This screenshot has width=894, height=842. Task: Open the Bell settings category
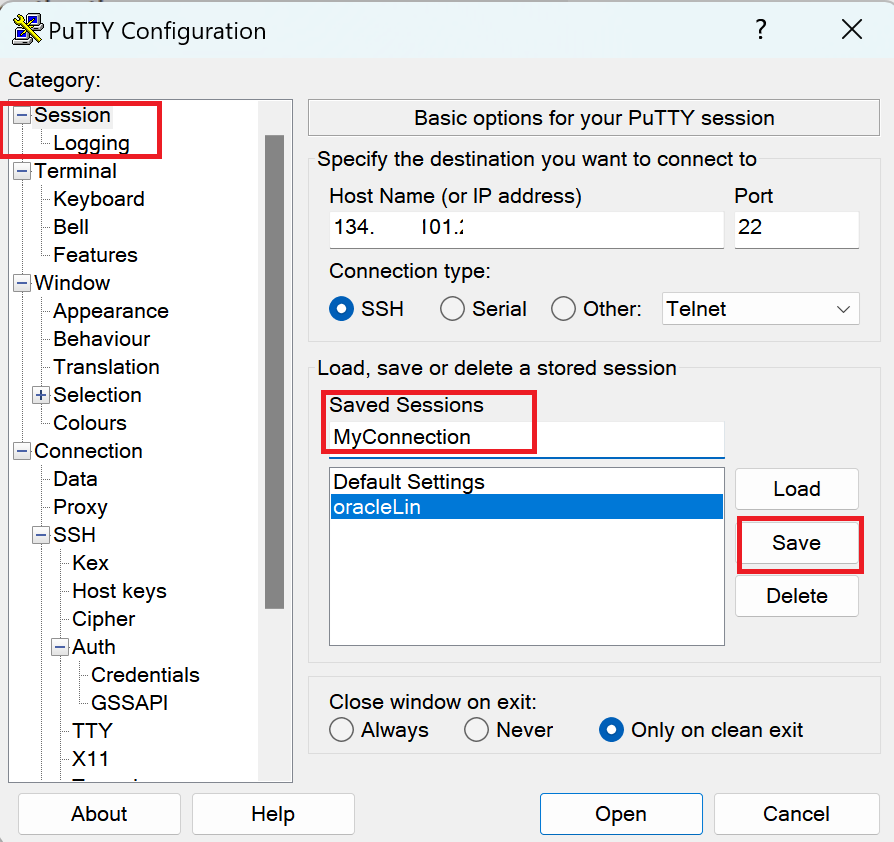coord(71,227)
